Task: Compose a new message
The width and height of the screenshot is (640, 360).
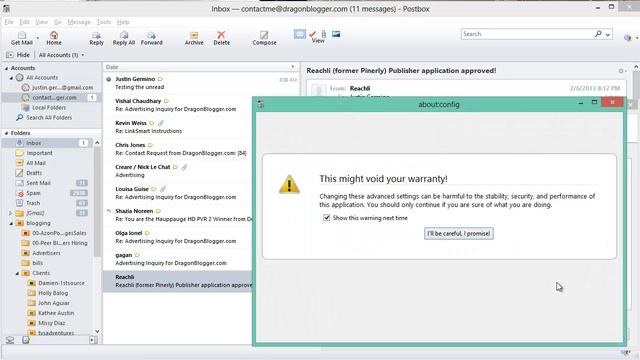Action: (x=264, y=38)
